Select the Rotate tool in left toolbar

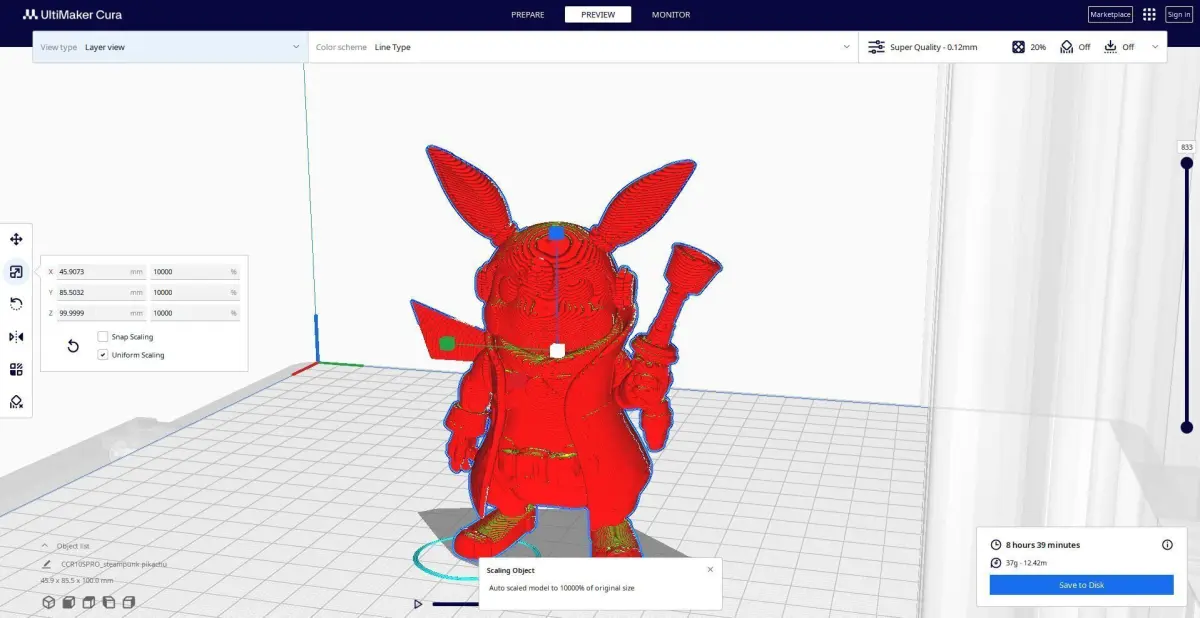click(16, 304)
